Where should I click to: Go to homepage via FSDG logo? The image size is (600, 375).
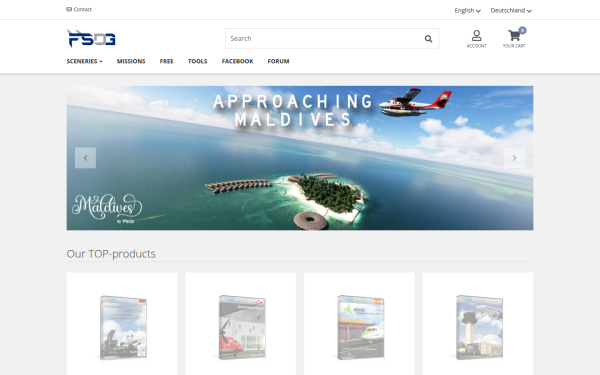click(x=91, y=38)
